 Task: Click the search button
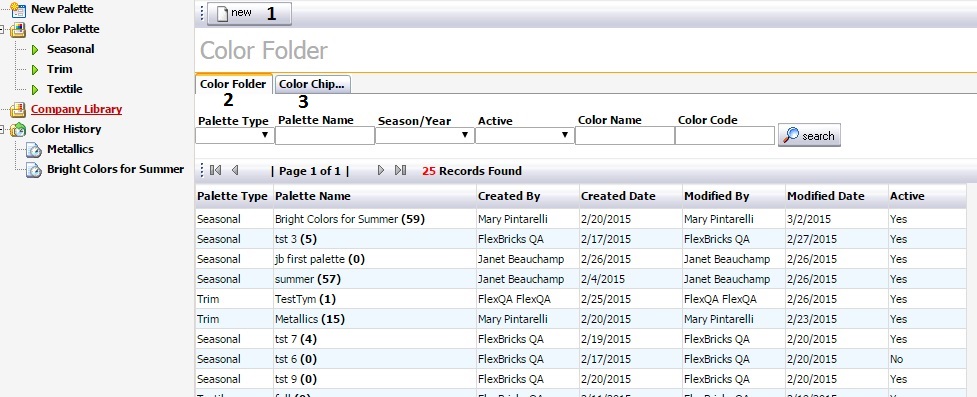coord(809,135)
